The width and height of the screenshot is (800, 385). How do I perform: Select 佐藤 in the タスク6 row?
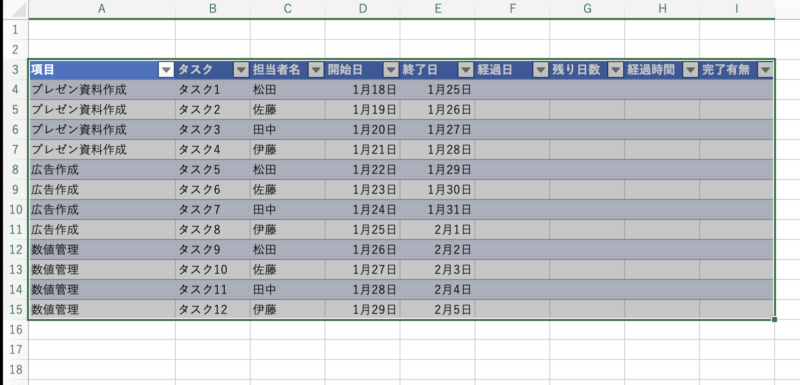[287, 190]
